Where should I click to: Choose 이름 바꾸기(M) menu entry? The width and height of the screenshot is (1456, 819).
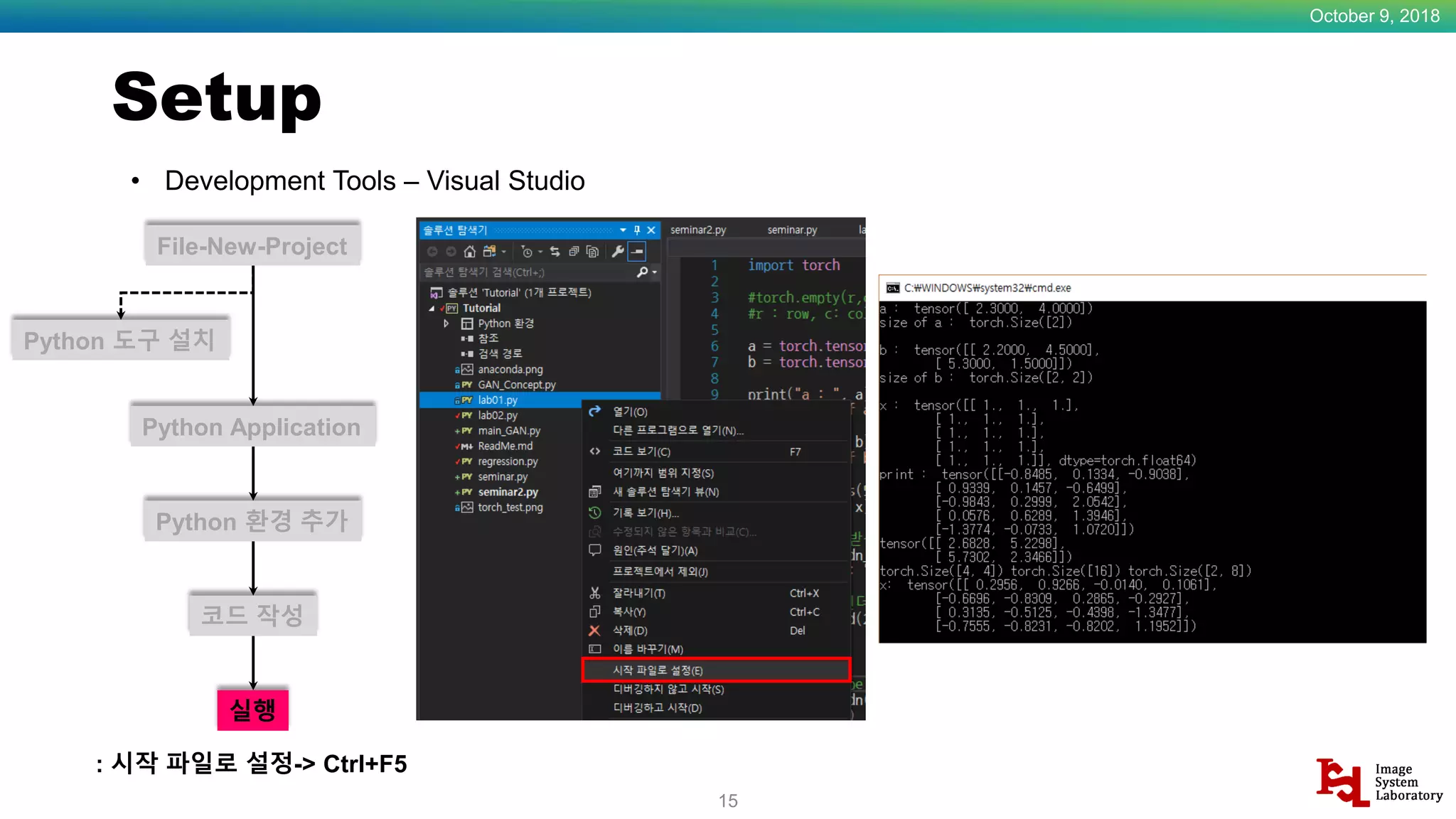coord(717,649)
